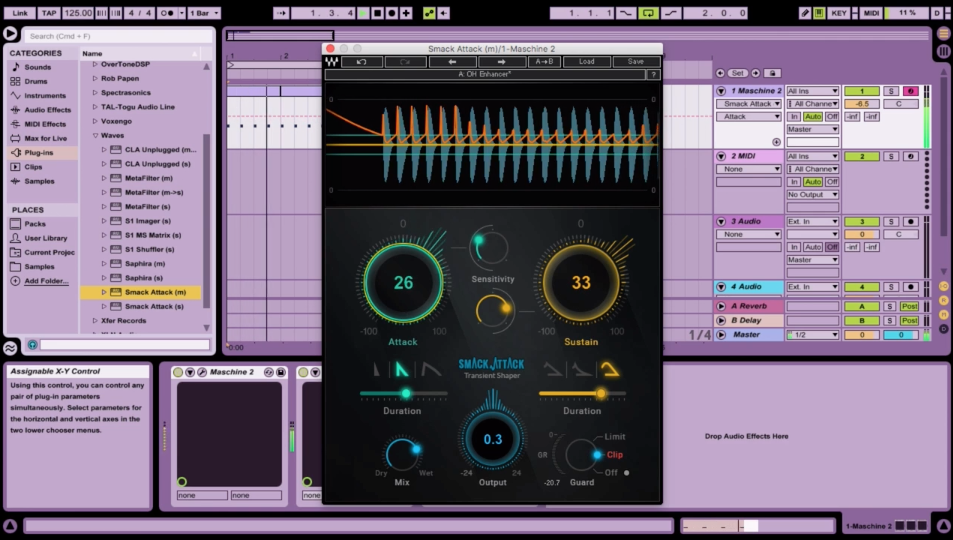Open Packs in Places
The height and width of the screenshot is (540, 953).
point(35,224)
